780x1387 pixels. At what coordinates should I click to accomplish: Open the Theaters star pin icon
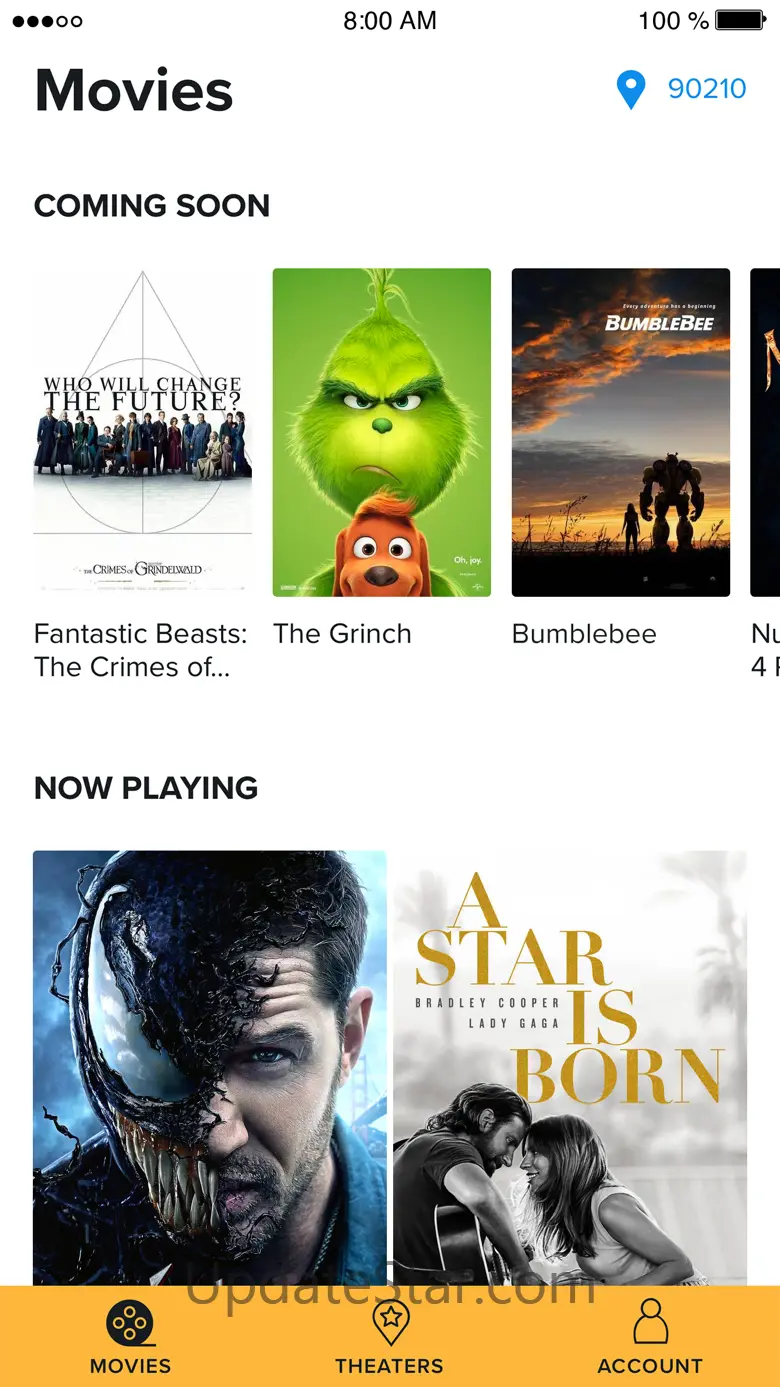(x=390, y=1323)
